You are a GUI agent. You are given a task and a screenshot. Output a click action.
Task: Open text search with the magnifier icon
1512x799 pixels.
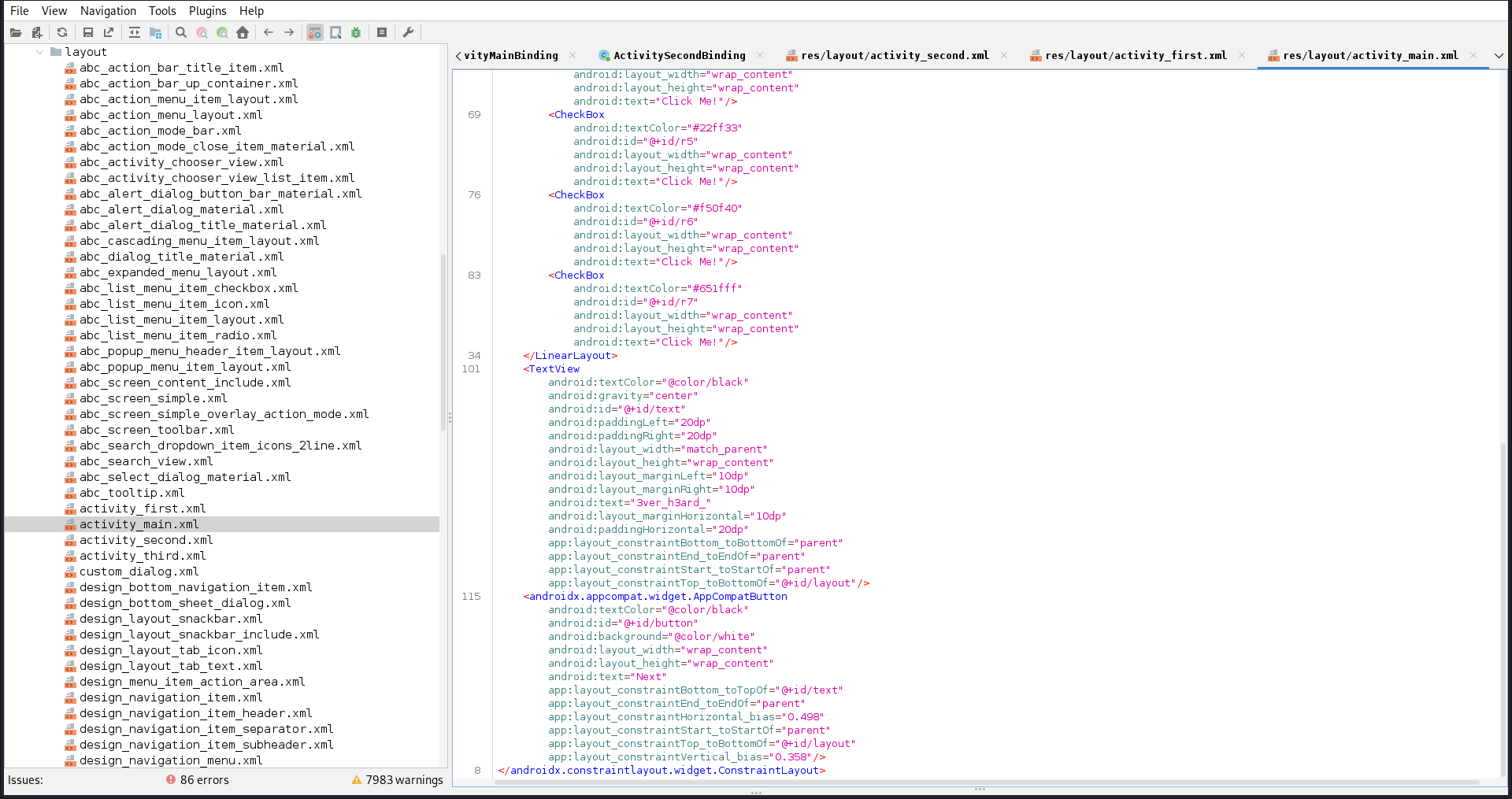point(181,32)
